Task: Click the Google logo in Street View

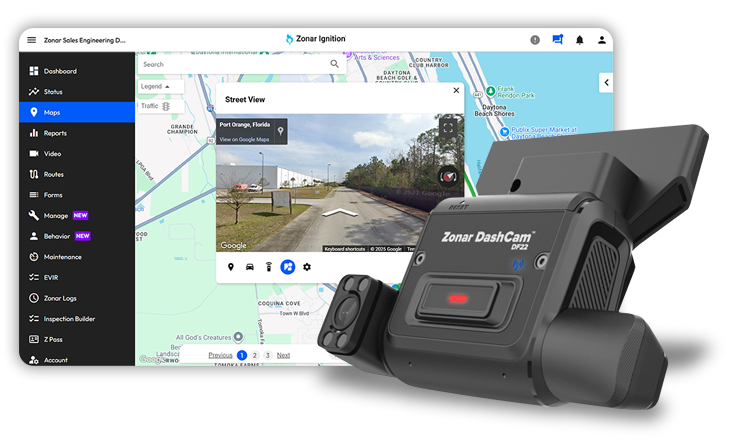Action: point(233,245)
